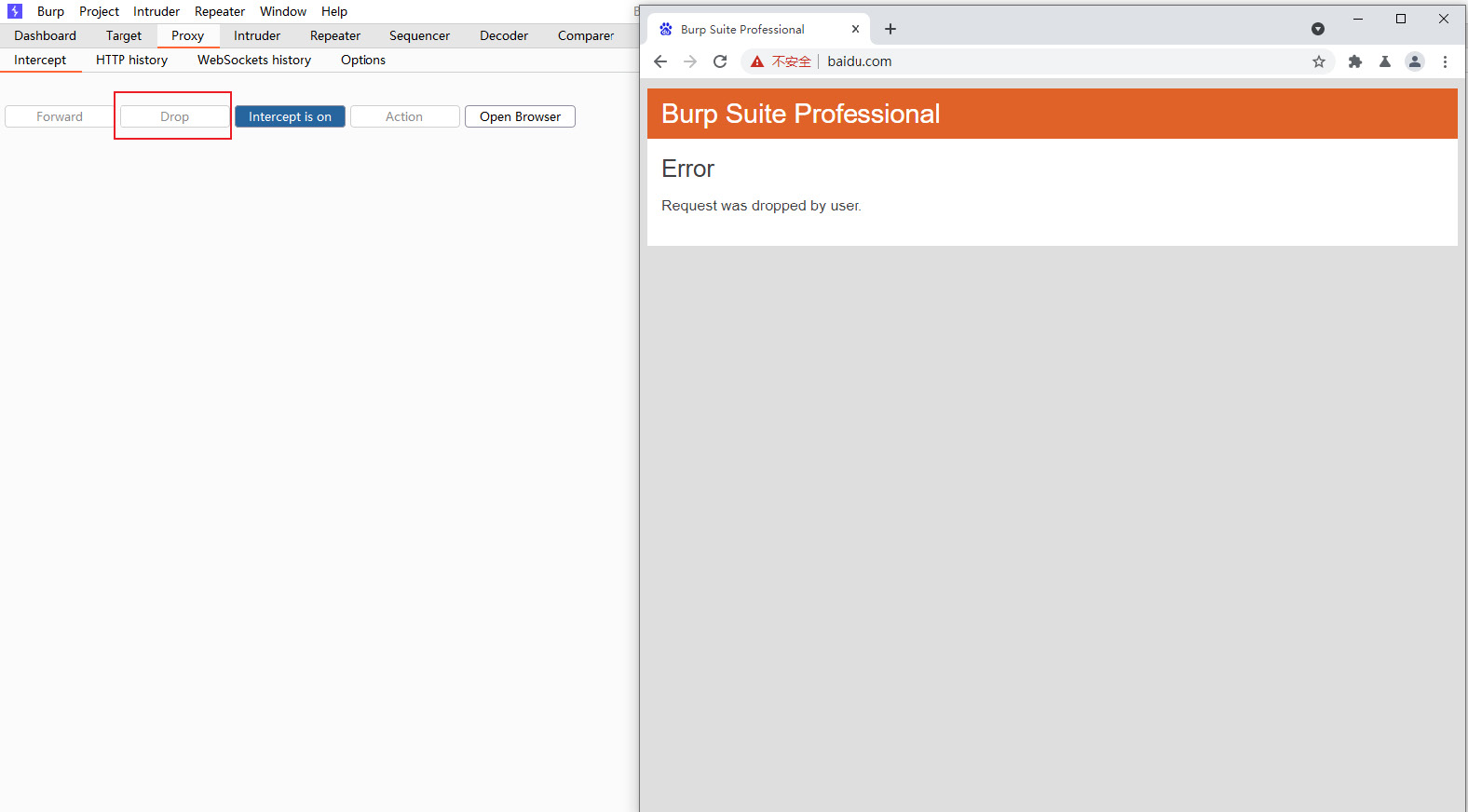Go back in the browser window
The width and height of the screenshot is (1468, 812).
tap(660, 61)
